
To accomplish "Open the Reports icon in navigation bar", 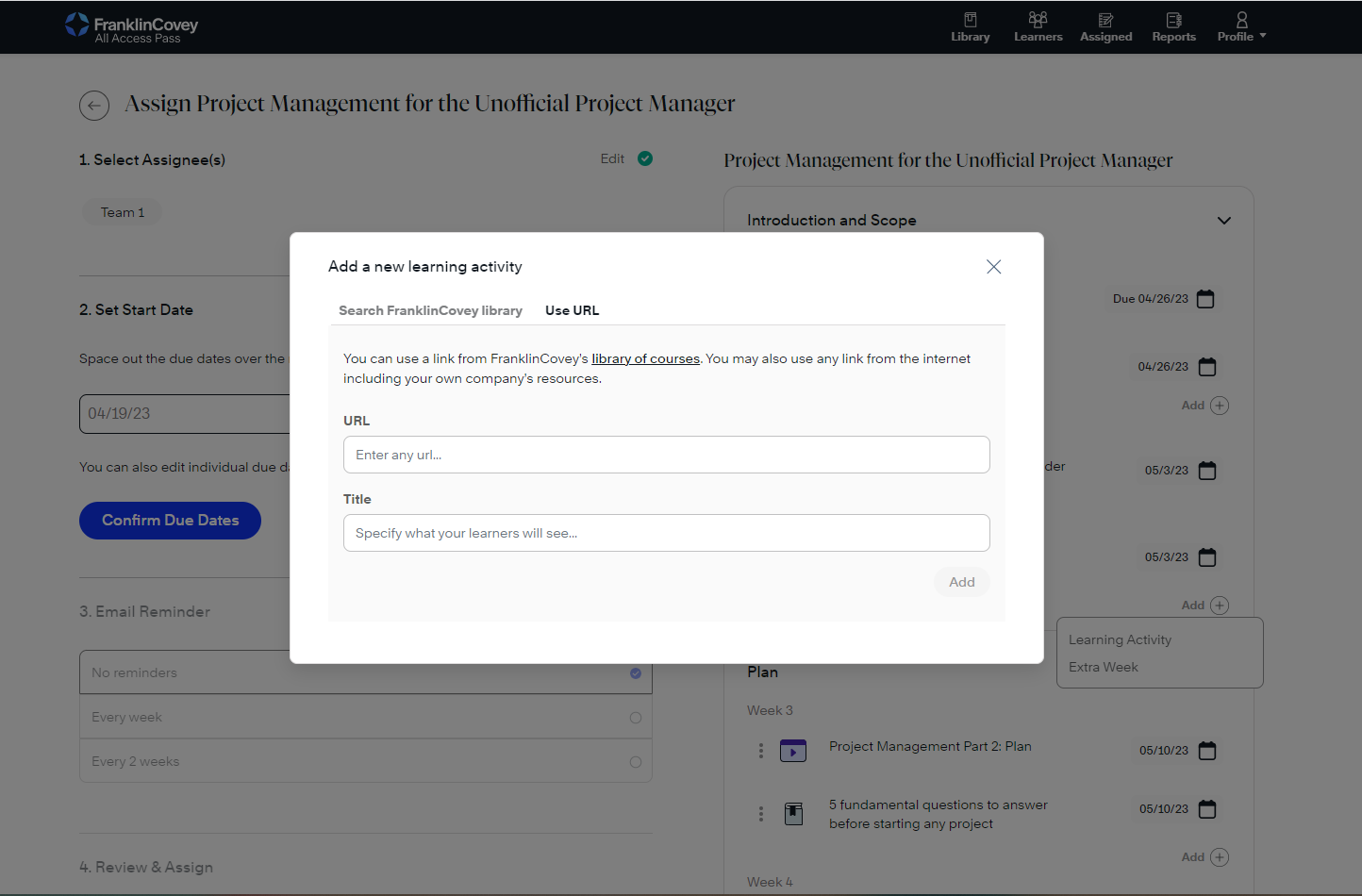I will tap(1173, 20).
